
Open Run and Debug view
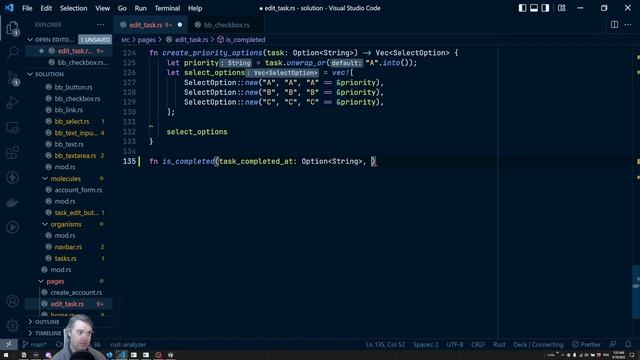tap(12, 102)
